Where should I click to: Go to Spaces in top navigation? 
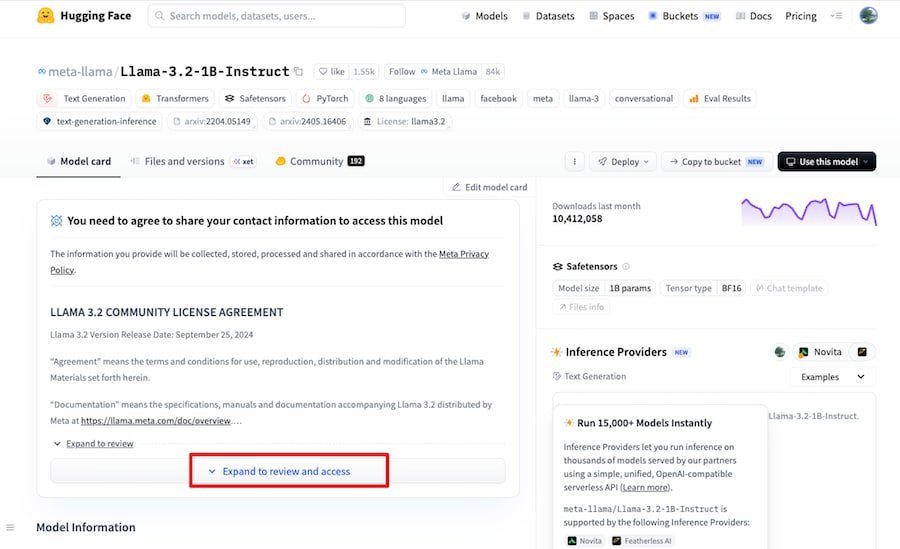pos(612,16)
